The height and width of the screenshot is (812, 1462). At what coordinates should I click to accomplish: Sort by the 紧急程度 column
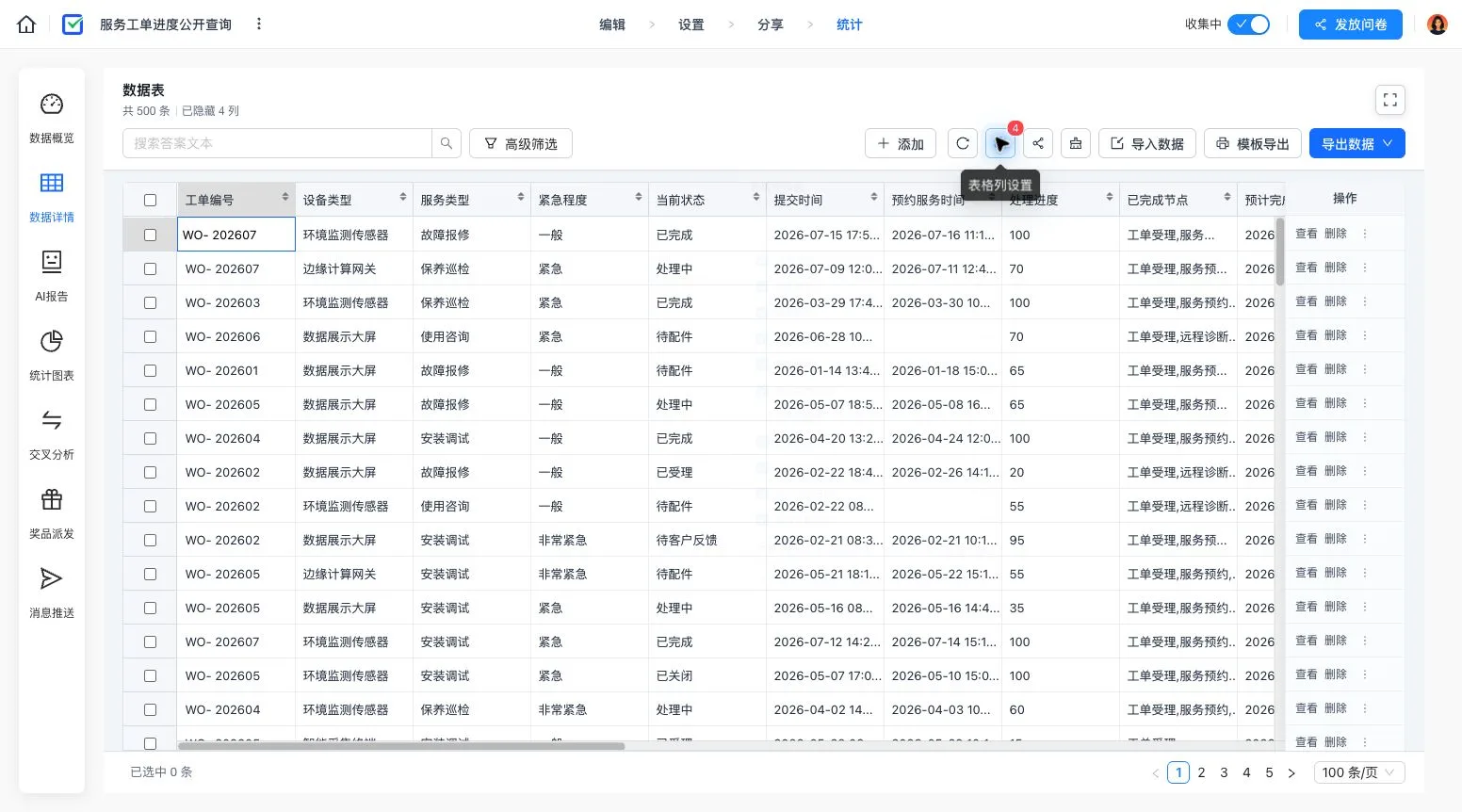pyautogui.click(x=639, y=197)
